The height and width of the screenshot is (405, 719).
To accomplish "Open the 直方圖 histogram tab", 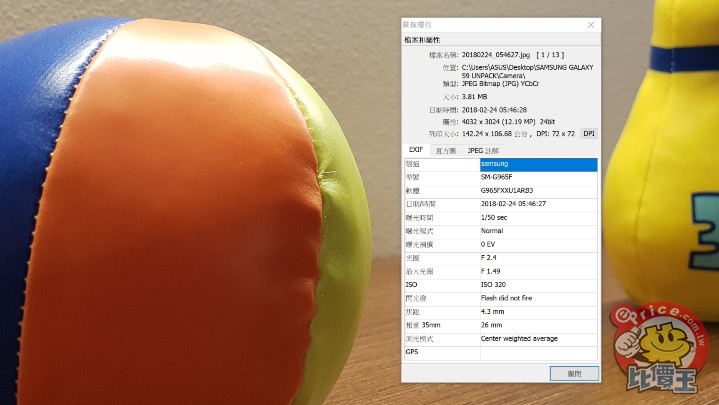I will (445, 150).
